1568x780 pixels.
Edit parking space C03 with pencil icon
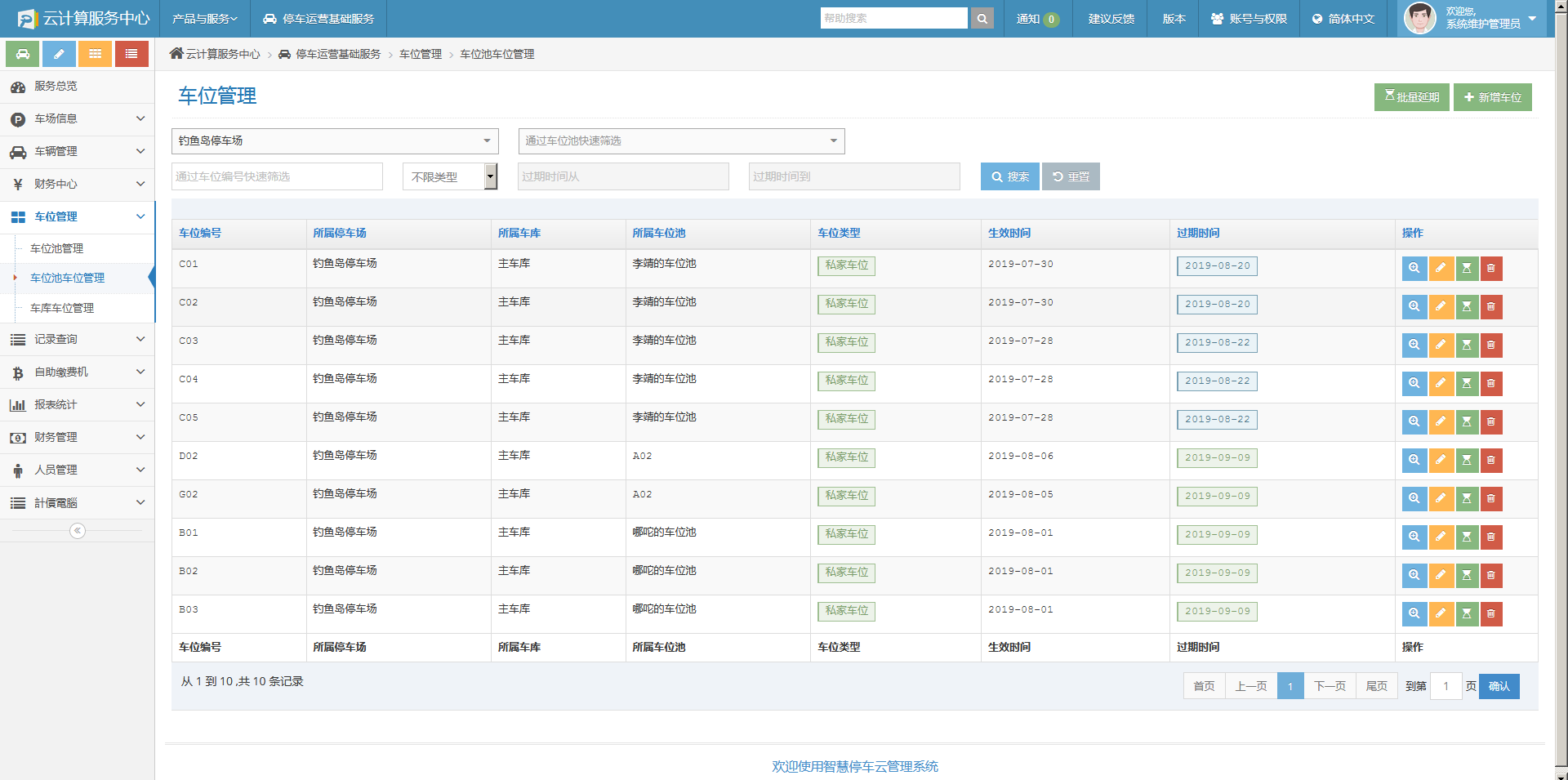coord(1441,345)
